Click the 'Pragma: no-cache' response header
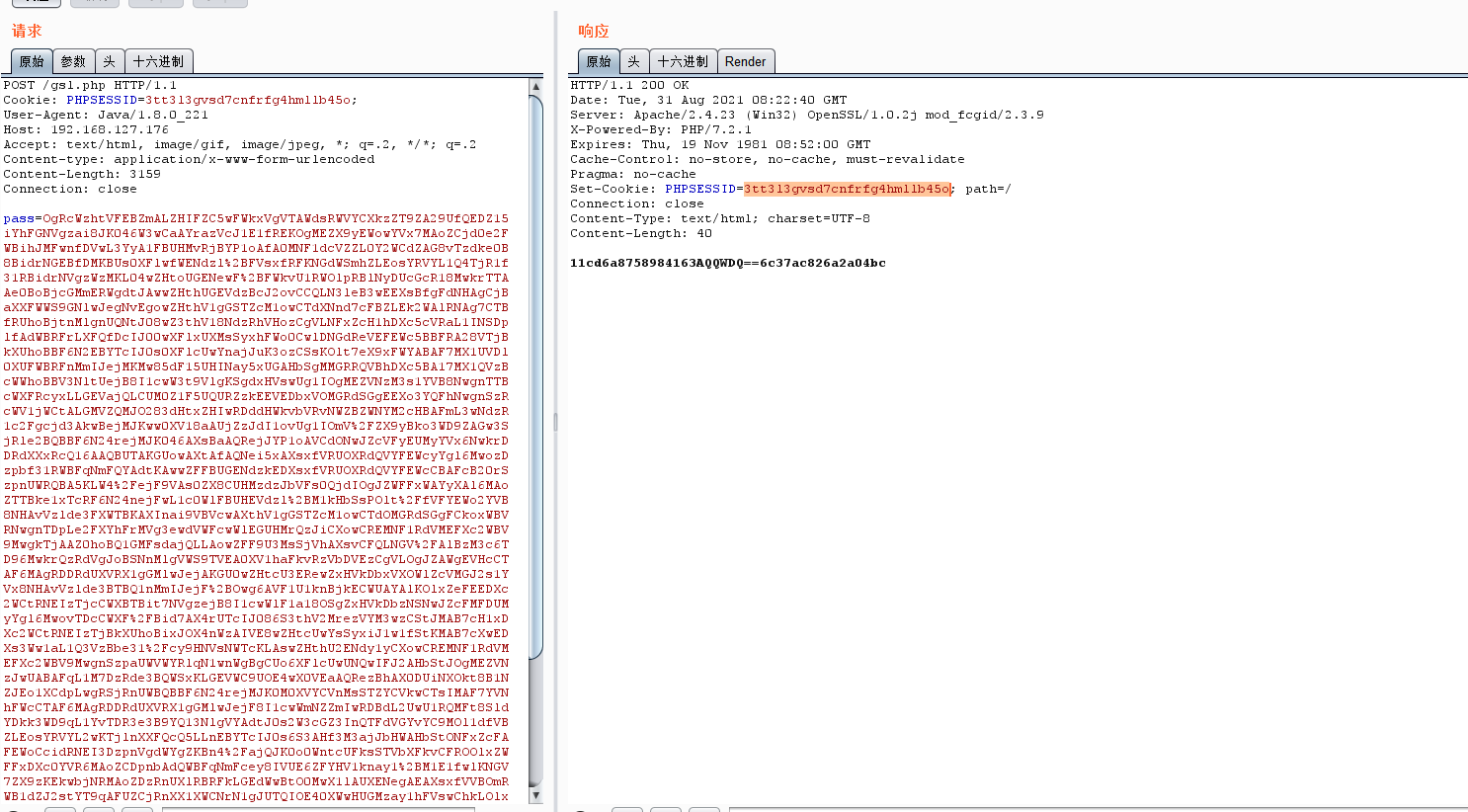 click(x=633, y=174)
